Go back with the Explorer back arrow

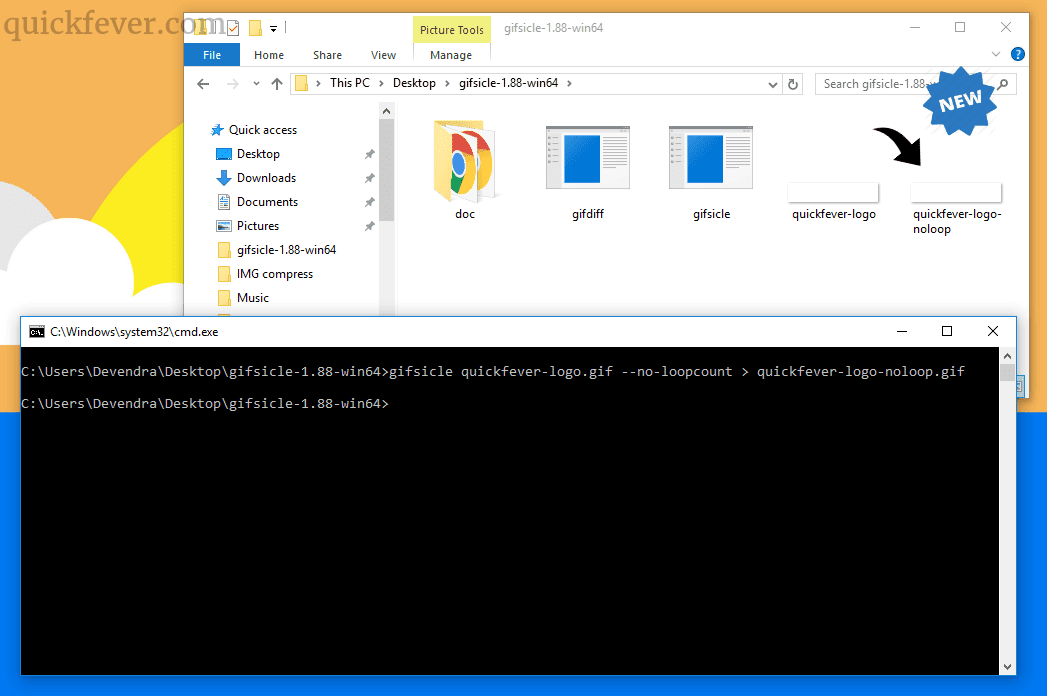pos(204,83)
